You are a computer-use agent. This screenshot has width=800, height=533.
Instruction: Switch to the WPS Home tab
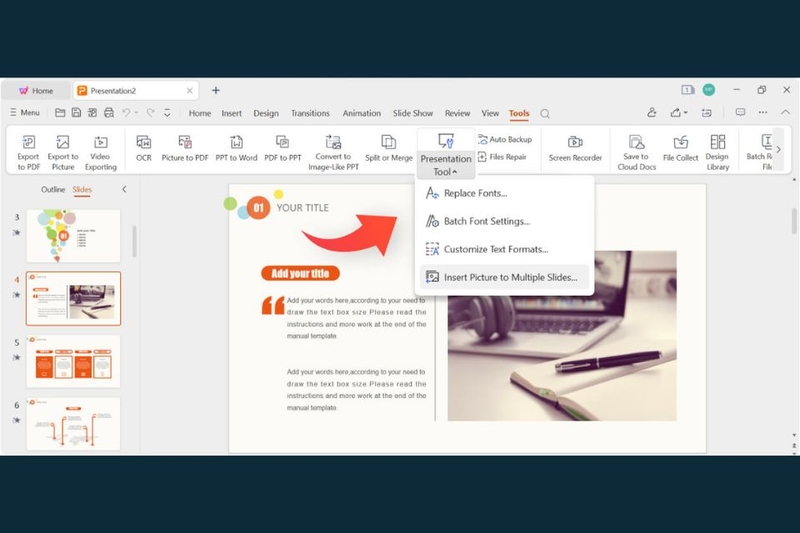[x=36, y=91]
